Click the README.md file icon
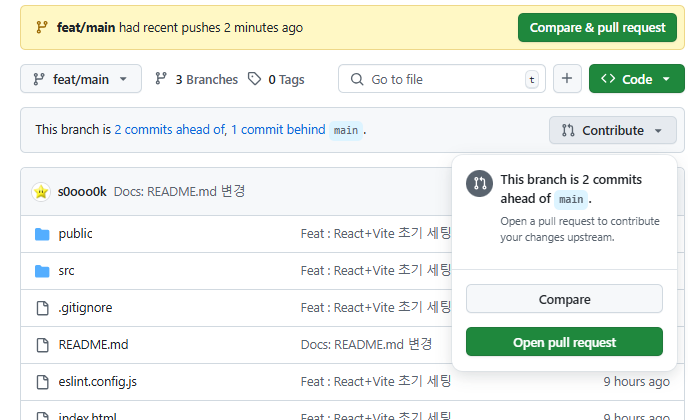Viewport: 688px width, 420px height. coord(43,345)
